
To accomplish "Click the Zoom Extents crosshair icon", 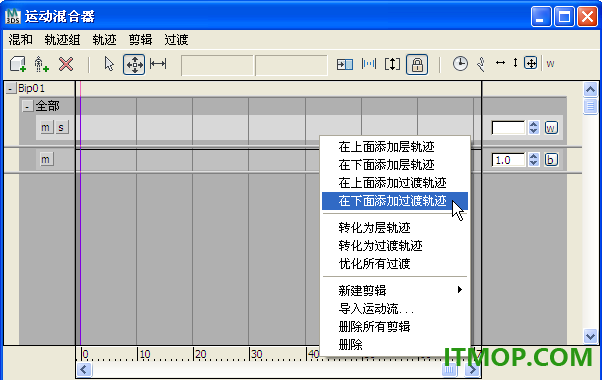I will [531, 63].
